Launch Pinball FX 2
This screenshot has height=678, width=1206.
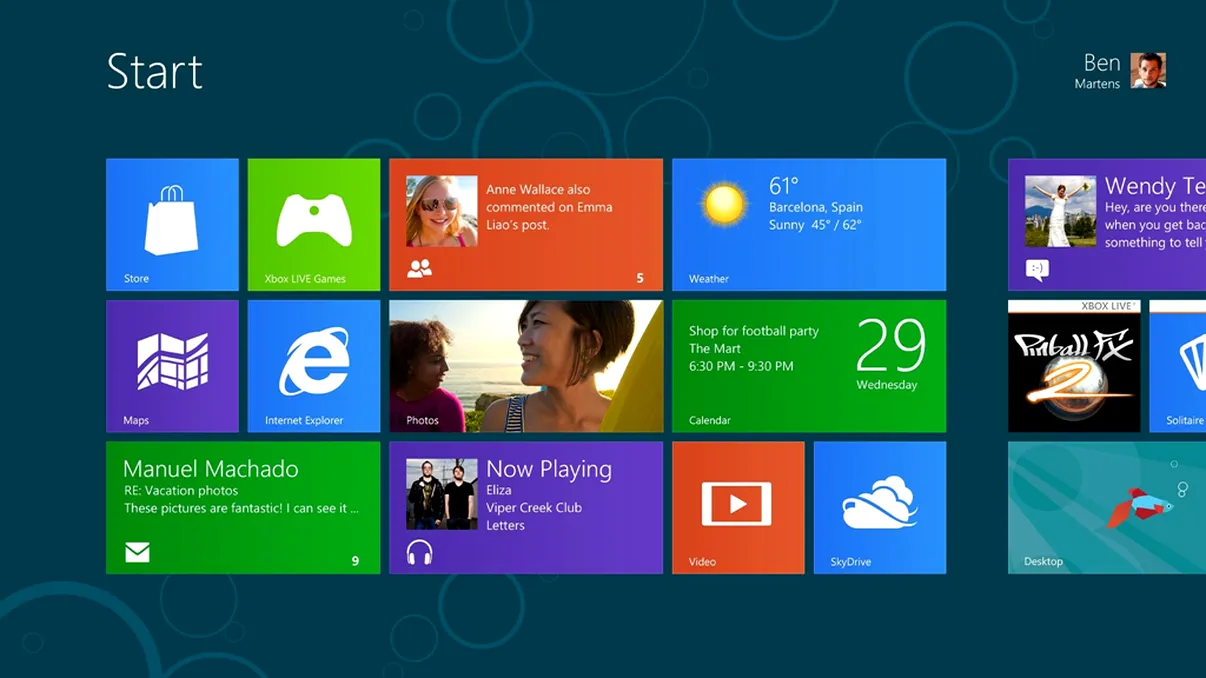tap(1073, 366)
